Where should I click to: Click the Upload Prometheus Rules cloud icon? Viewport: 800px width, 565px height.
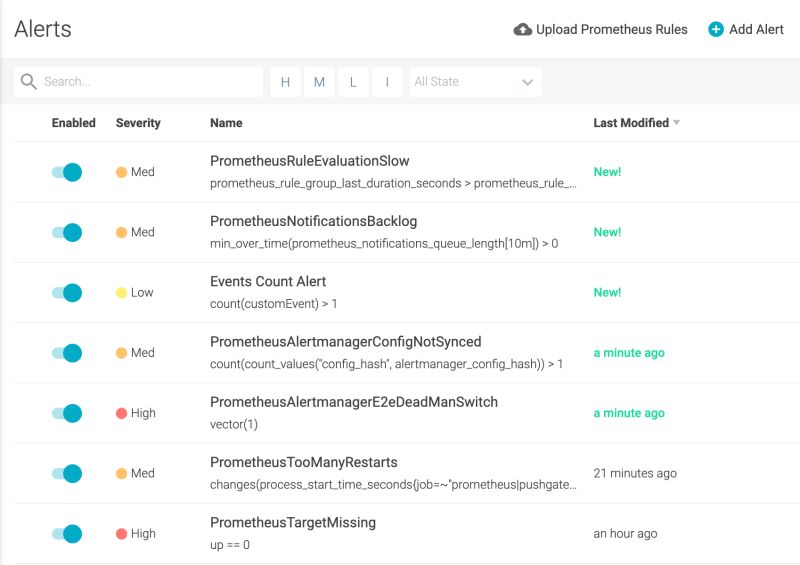[x=522, y=30]
